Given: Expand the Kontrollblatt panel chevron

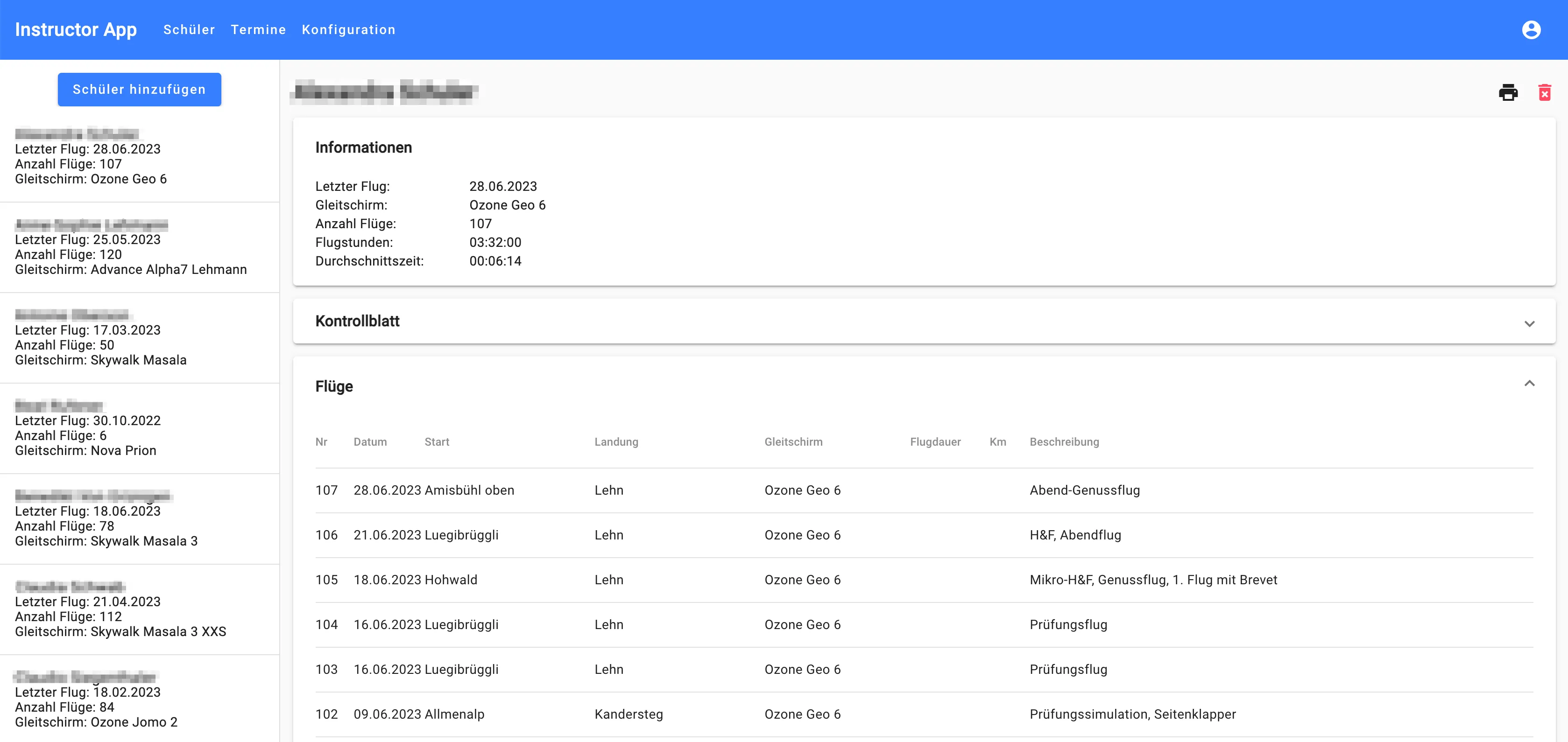Looking at the screenshot, I should tap(1529, 323).
